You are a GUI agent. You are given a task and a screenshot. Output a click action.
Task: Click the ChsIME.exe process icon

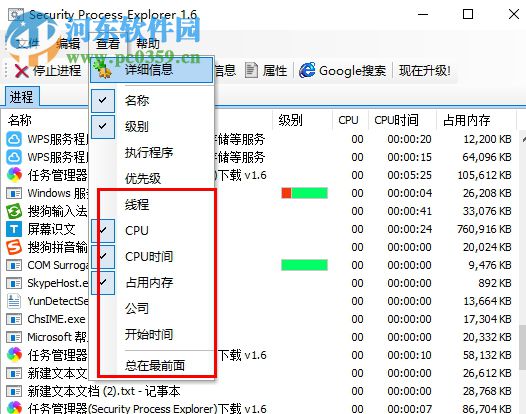pos(14,319)
